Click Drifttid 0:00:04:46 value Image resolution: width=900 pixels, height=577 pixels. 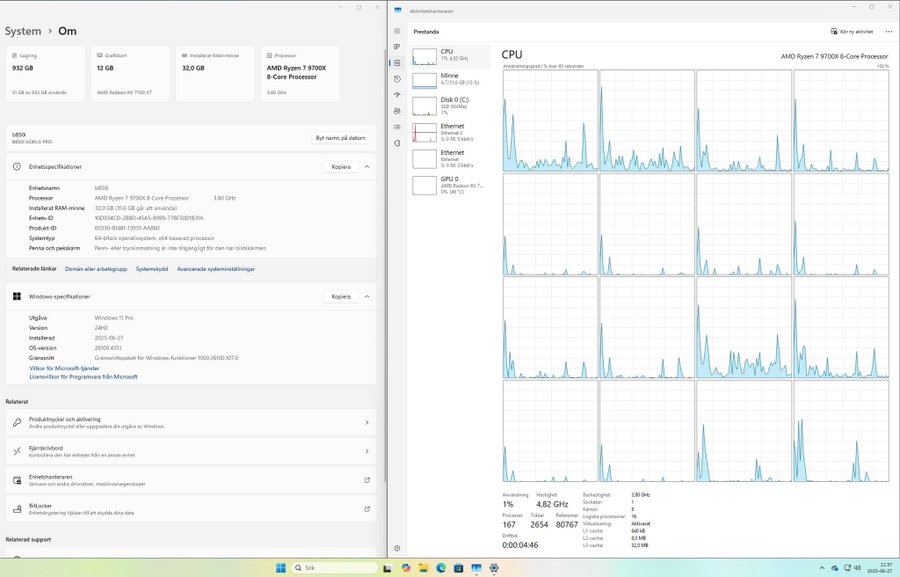click(x=520, y=545)
